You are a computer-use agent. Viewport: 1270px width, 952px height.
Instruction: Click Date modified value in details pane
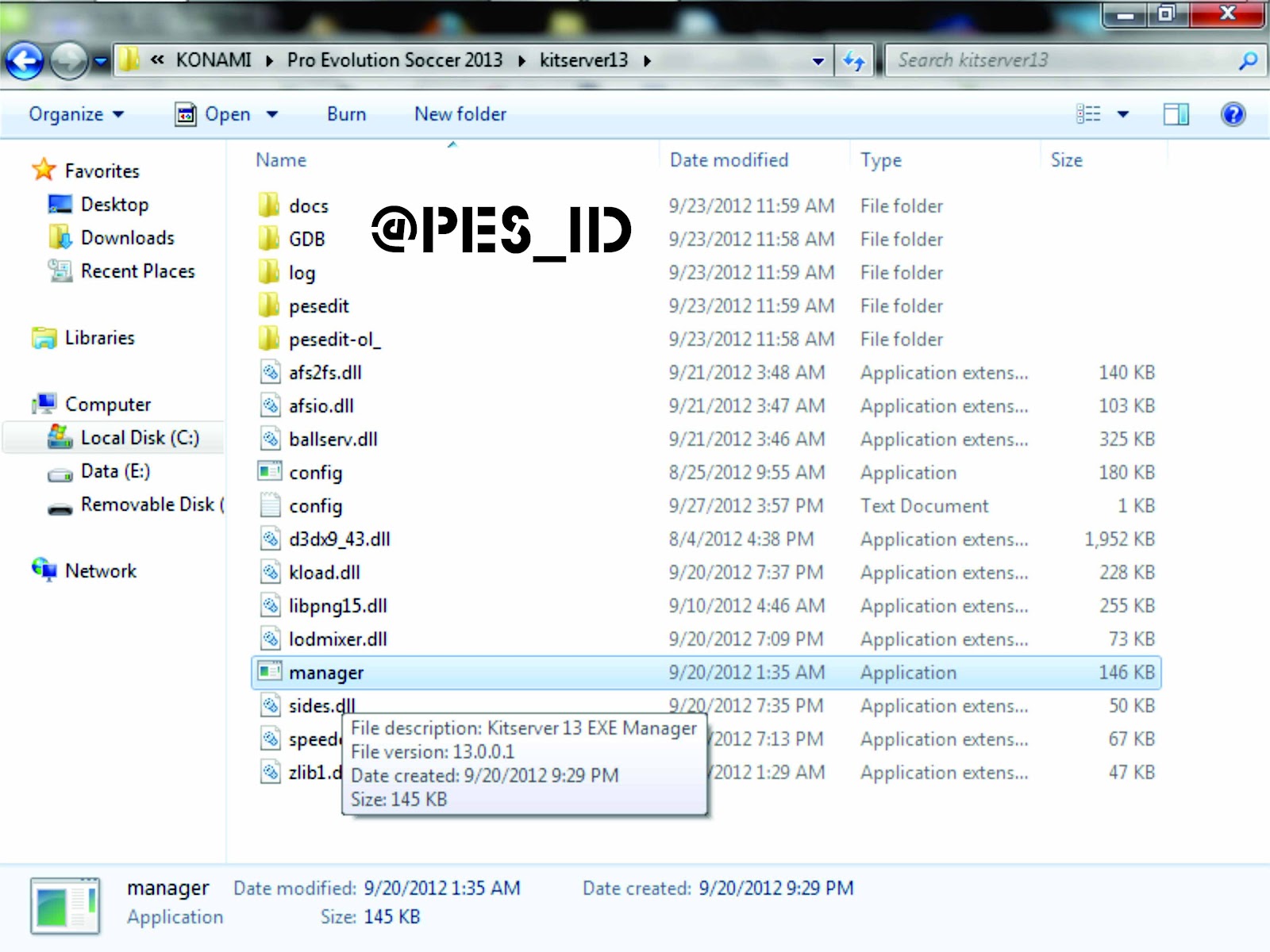pyautogui.click(x=442, y=889)
